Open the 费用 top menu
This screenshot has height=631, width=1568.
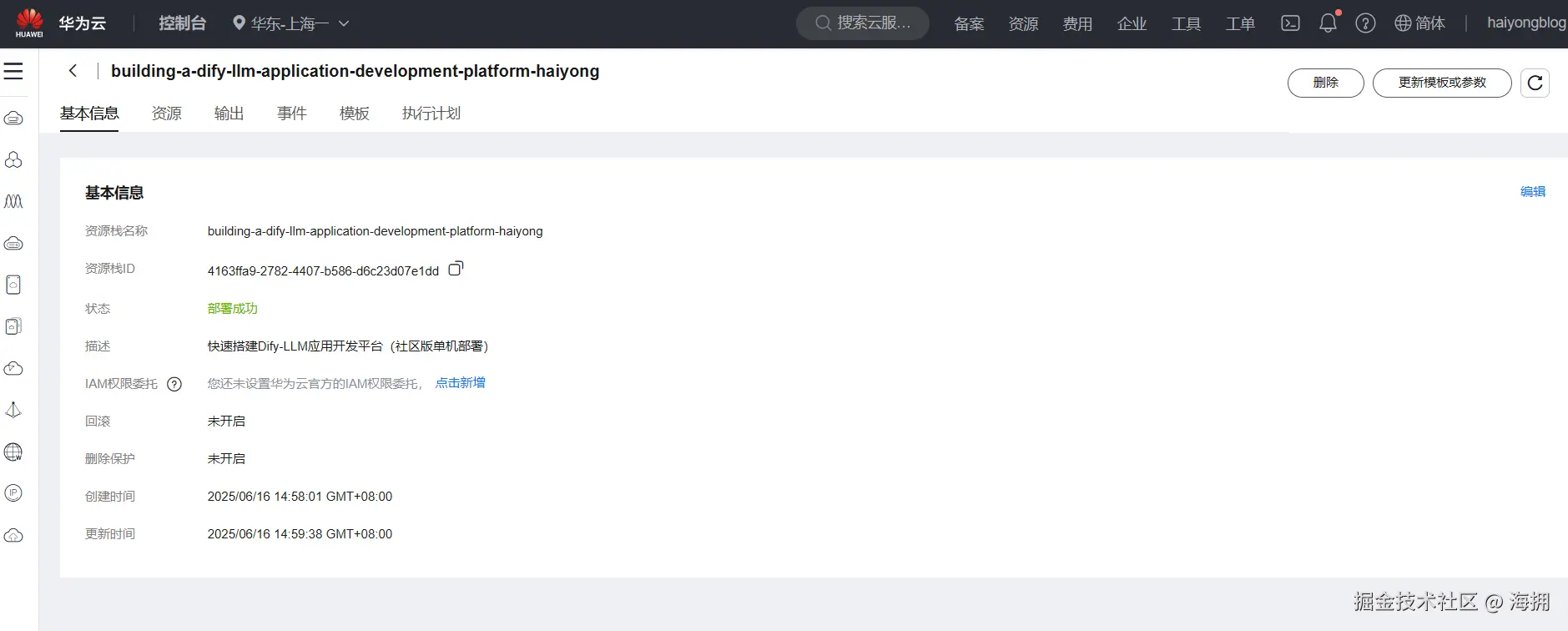pyautogui.click(x=1077, y=24)
